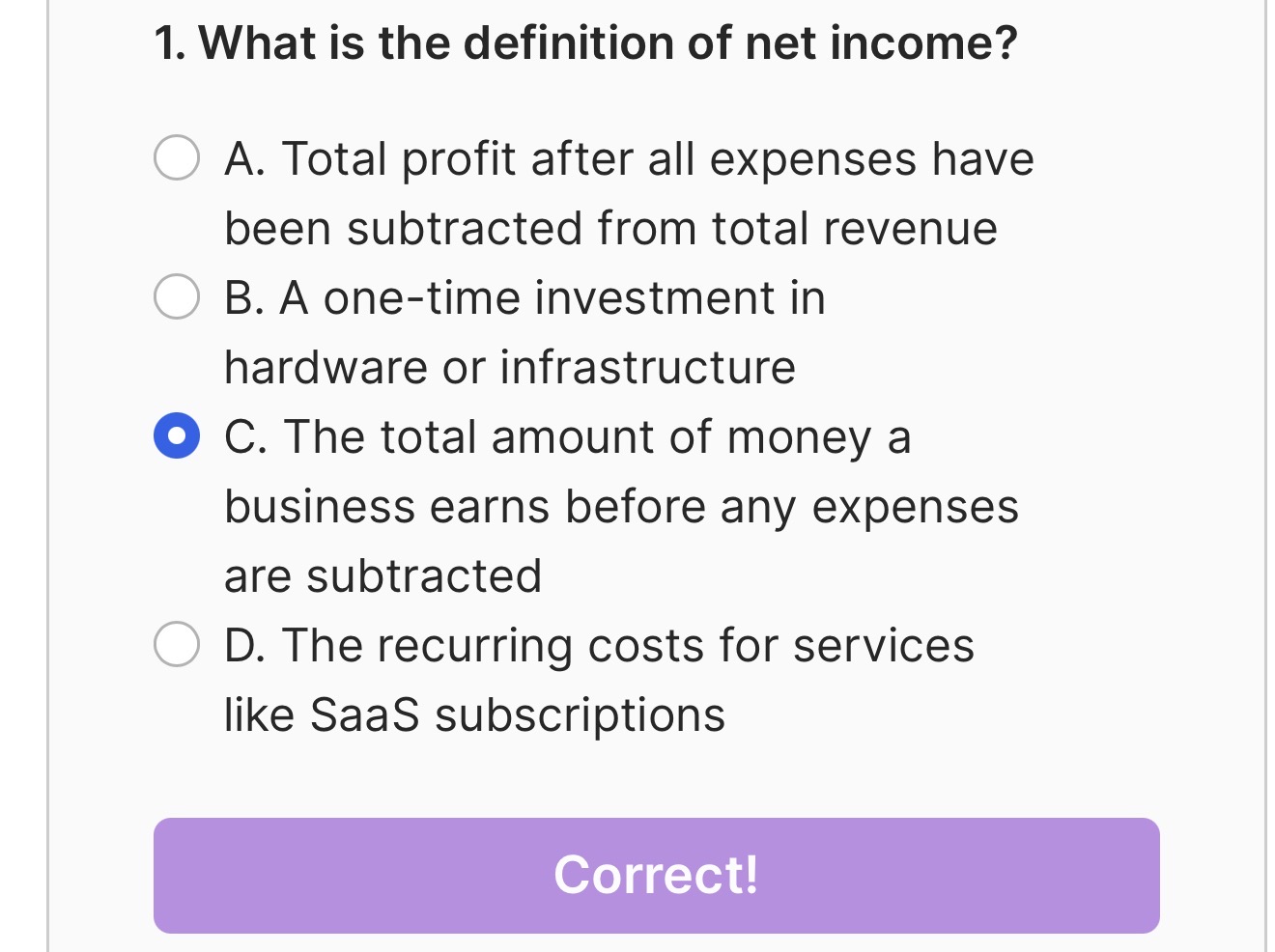
Task: Click "B. A one-time investment in" label
Action: 524,297
